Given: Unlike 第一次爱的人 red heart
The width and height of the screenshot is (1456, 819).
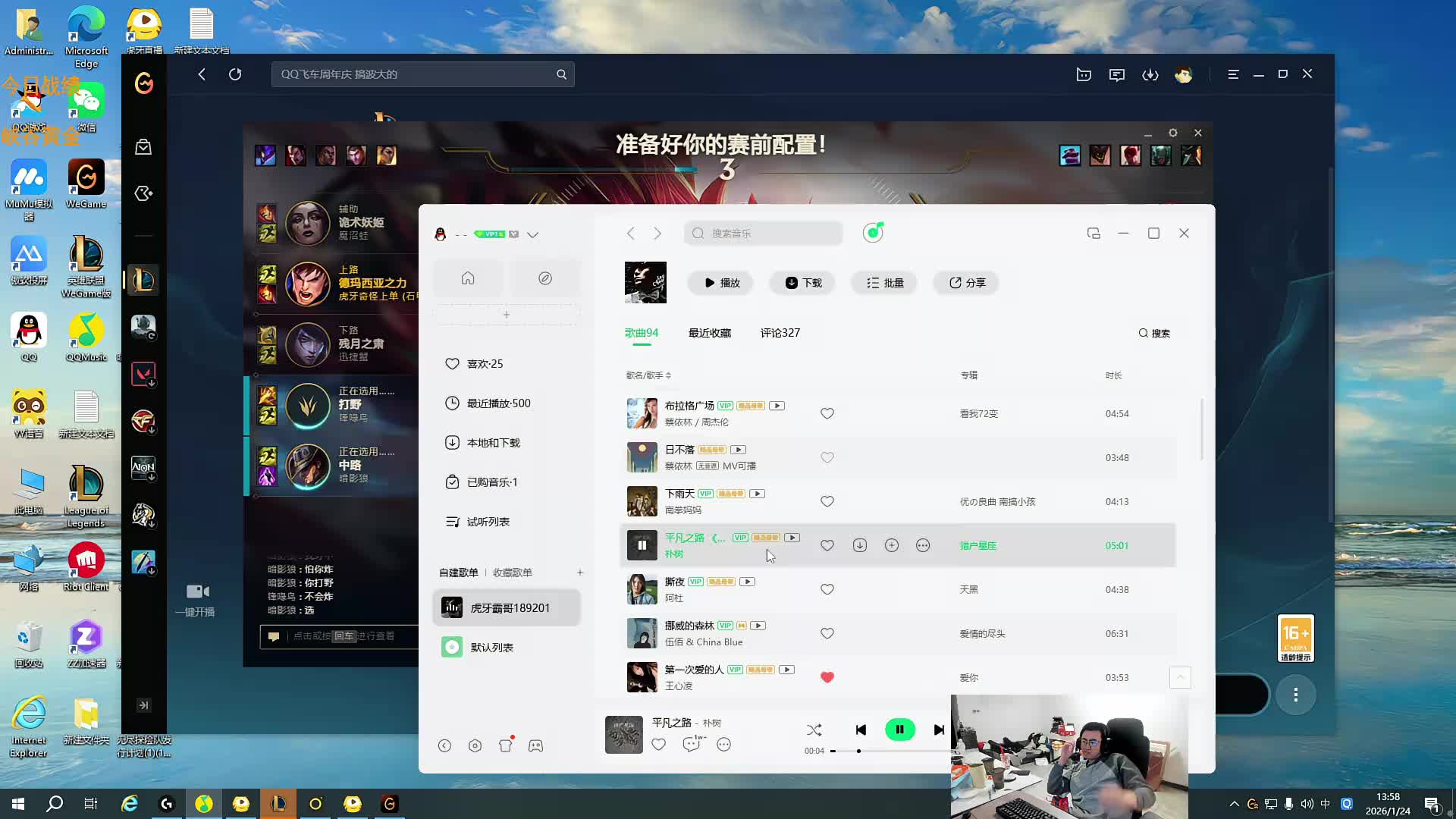Looking at the screenshot, I should click(x=827, y=677).
